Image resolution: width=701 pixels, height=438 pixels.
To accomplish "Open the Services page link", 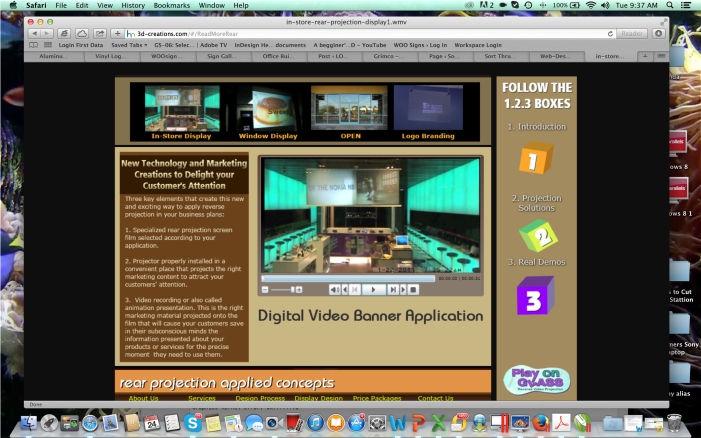I will [202, 398].
